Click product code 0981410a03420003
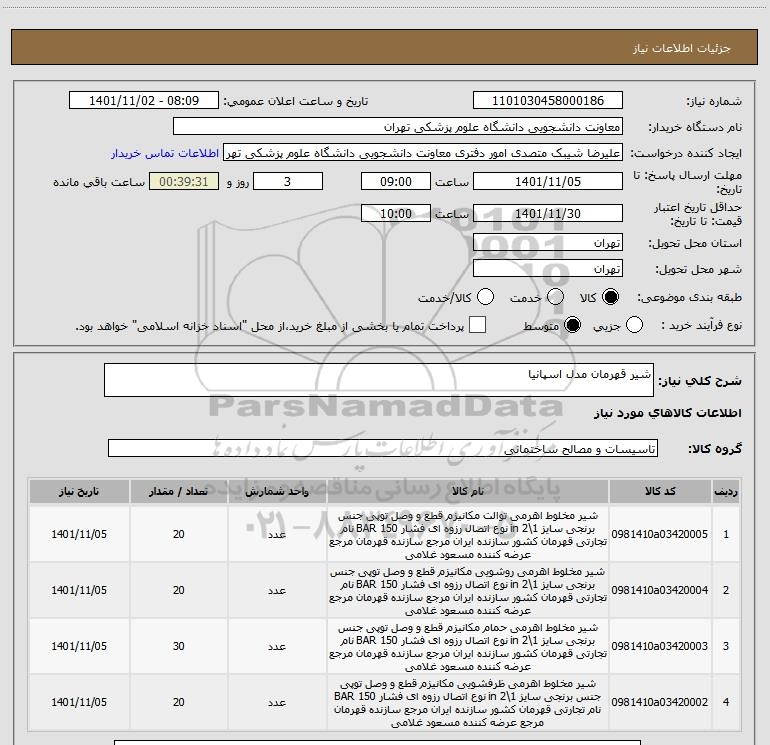The width and height of the screenshot is (770, 745). click(660, 646)
